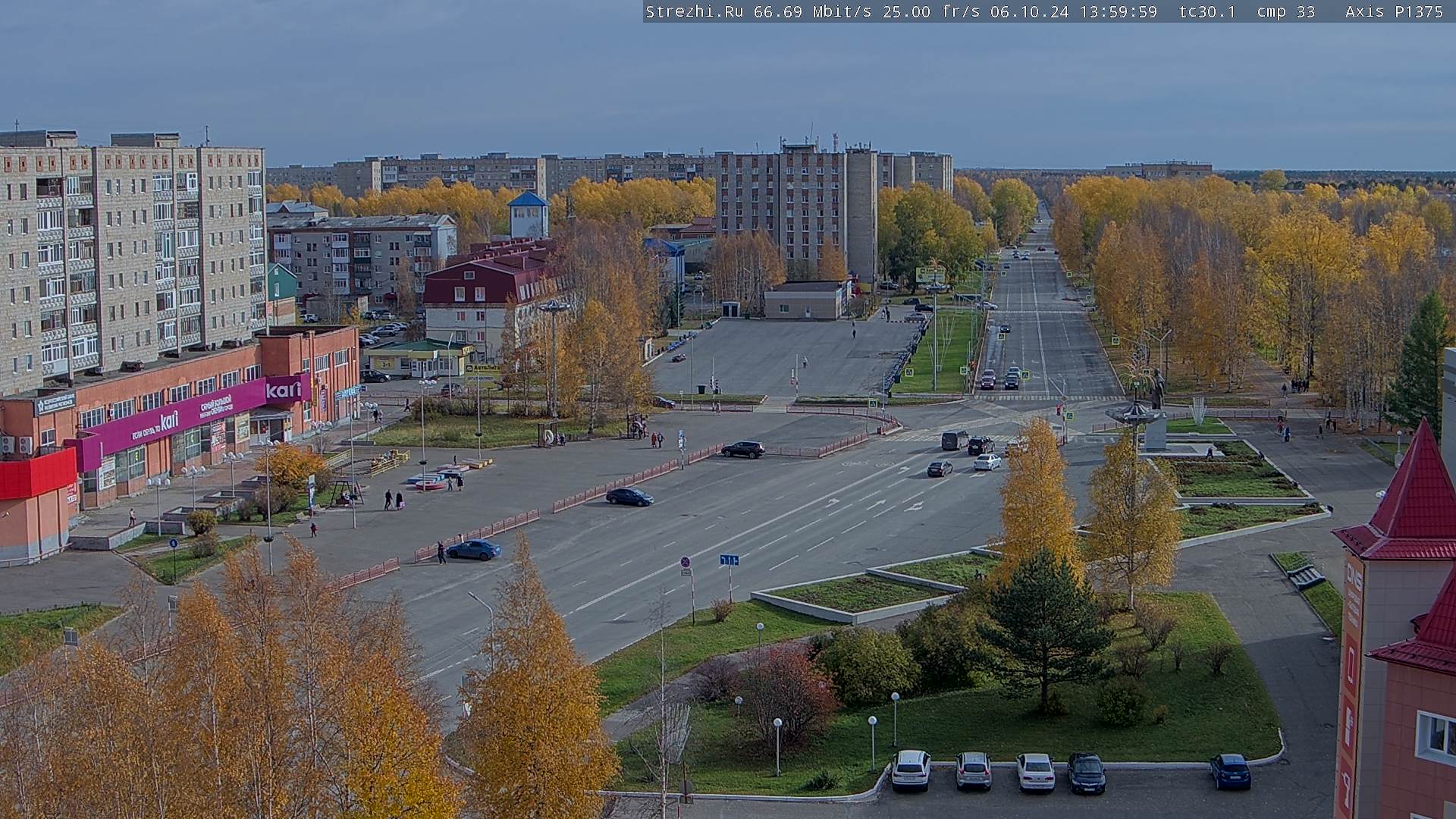Image resolution: width=1456 pixels, height=819 pixels.
Task: Select the Axis P1375 camera model text
Action: 1394,11
